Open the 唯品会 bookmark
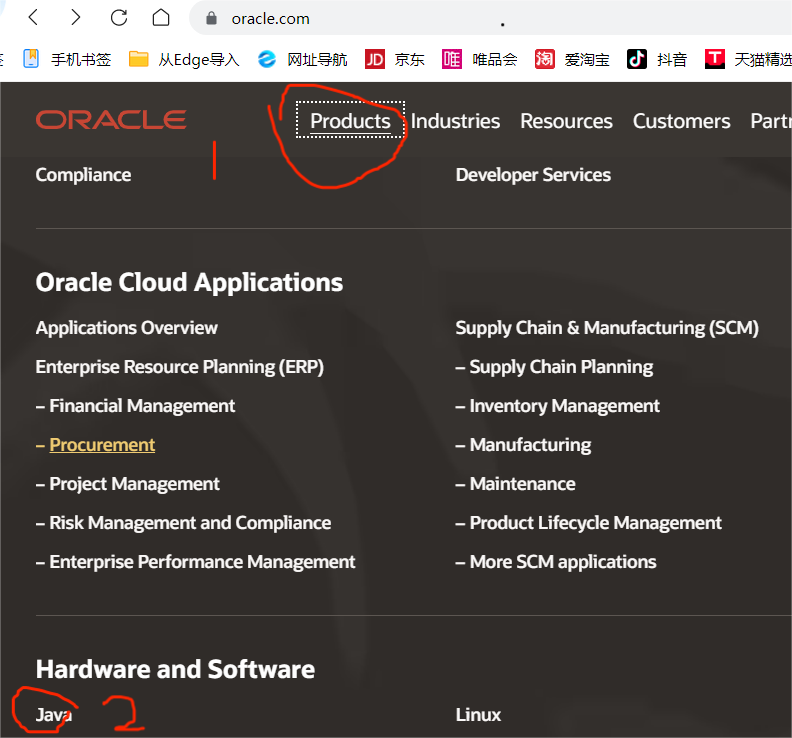Screen dimensions: 792x738 click(479, 60)
